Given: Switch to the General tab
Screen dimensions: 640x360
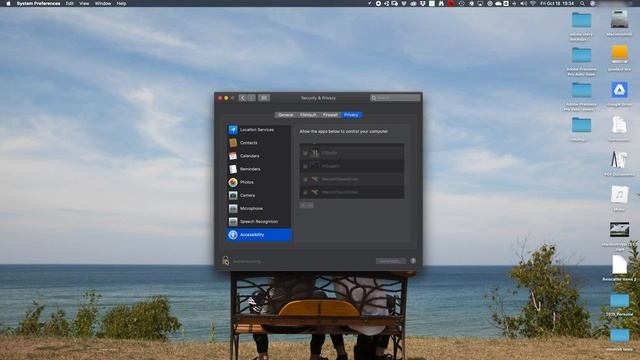Looking at the screenshot, I should point(286,115).
